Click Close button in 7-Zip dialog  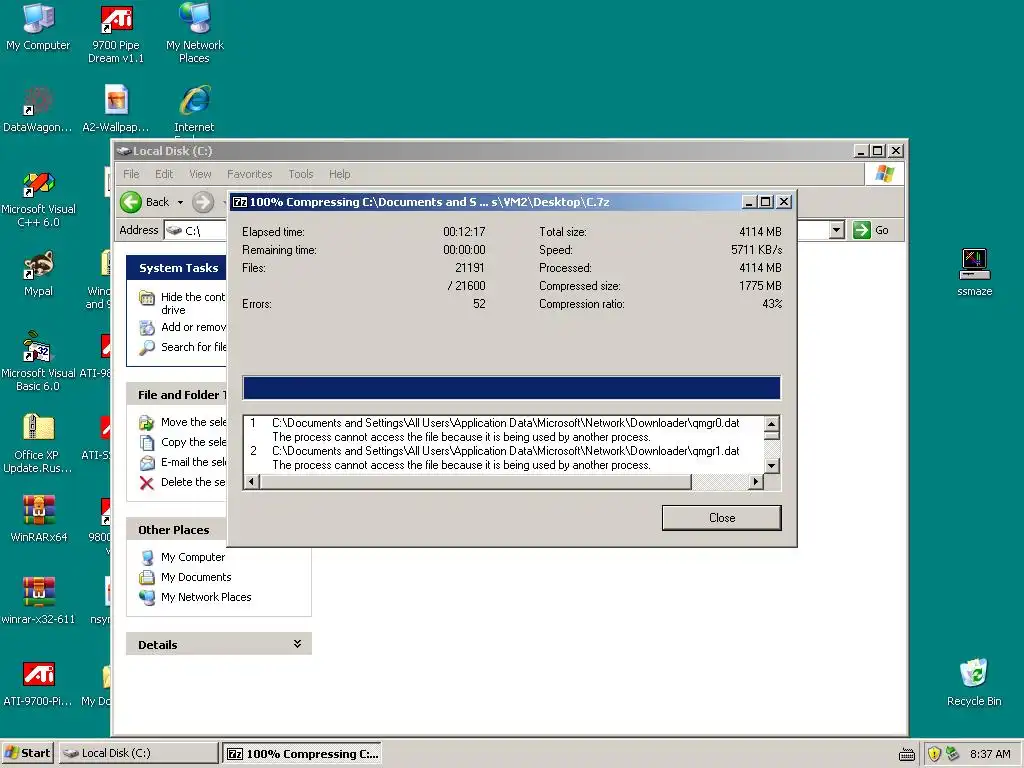coord(722,518)
